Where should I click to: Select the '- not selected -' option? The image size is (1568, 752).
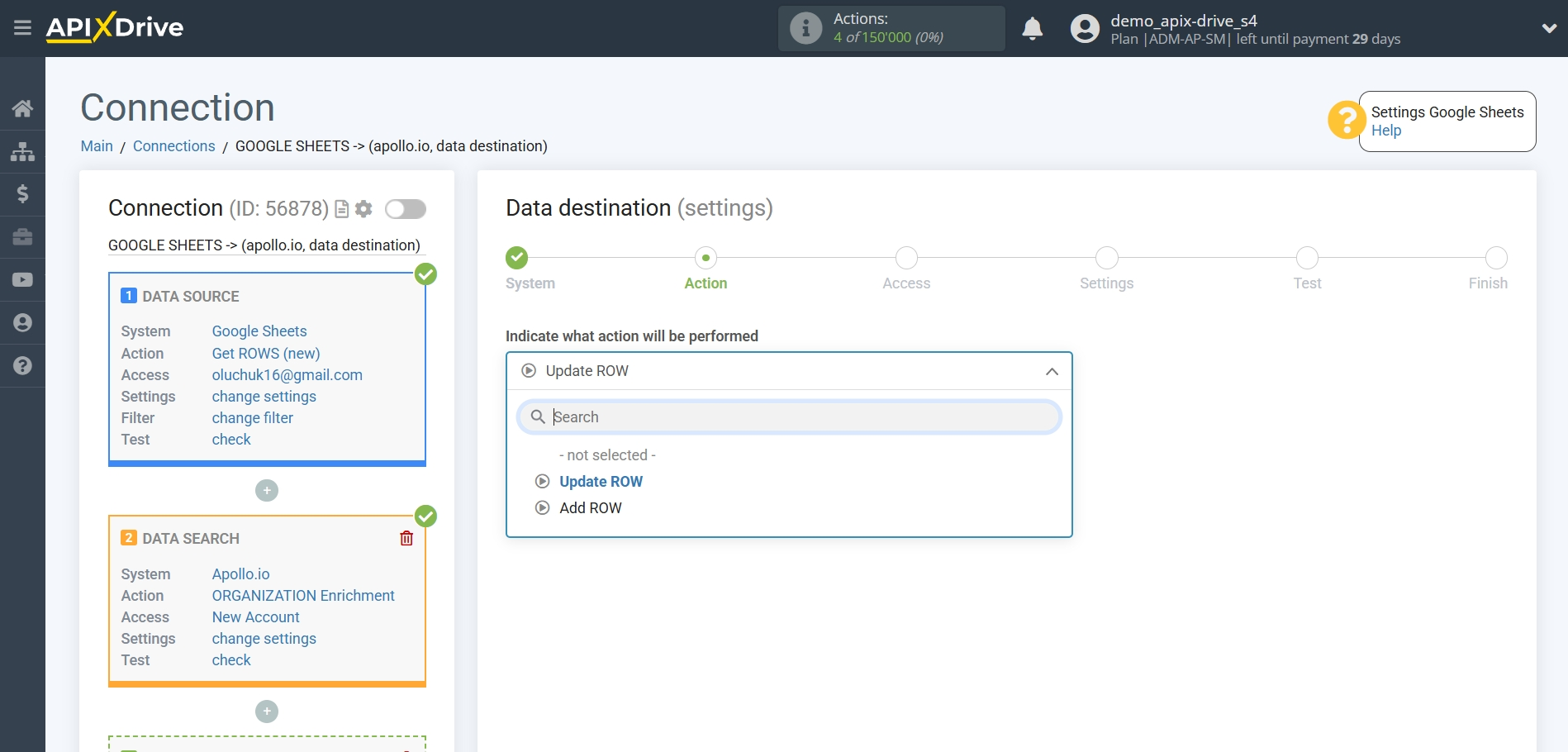(607, 455)
